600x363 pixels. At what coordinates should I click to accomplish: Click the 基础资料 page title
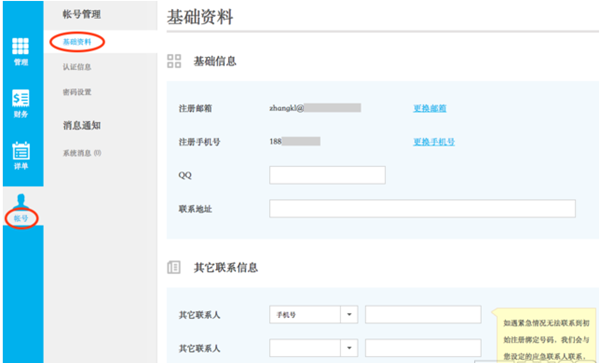[200, 17]
